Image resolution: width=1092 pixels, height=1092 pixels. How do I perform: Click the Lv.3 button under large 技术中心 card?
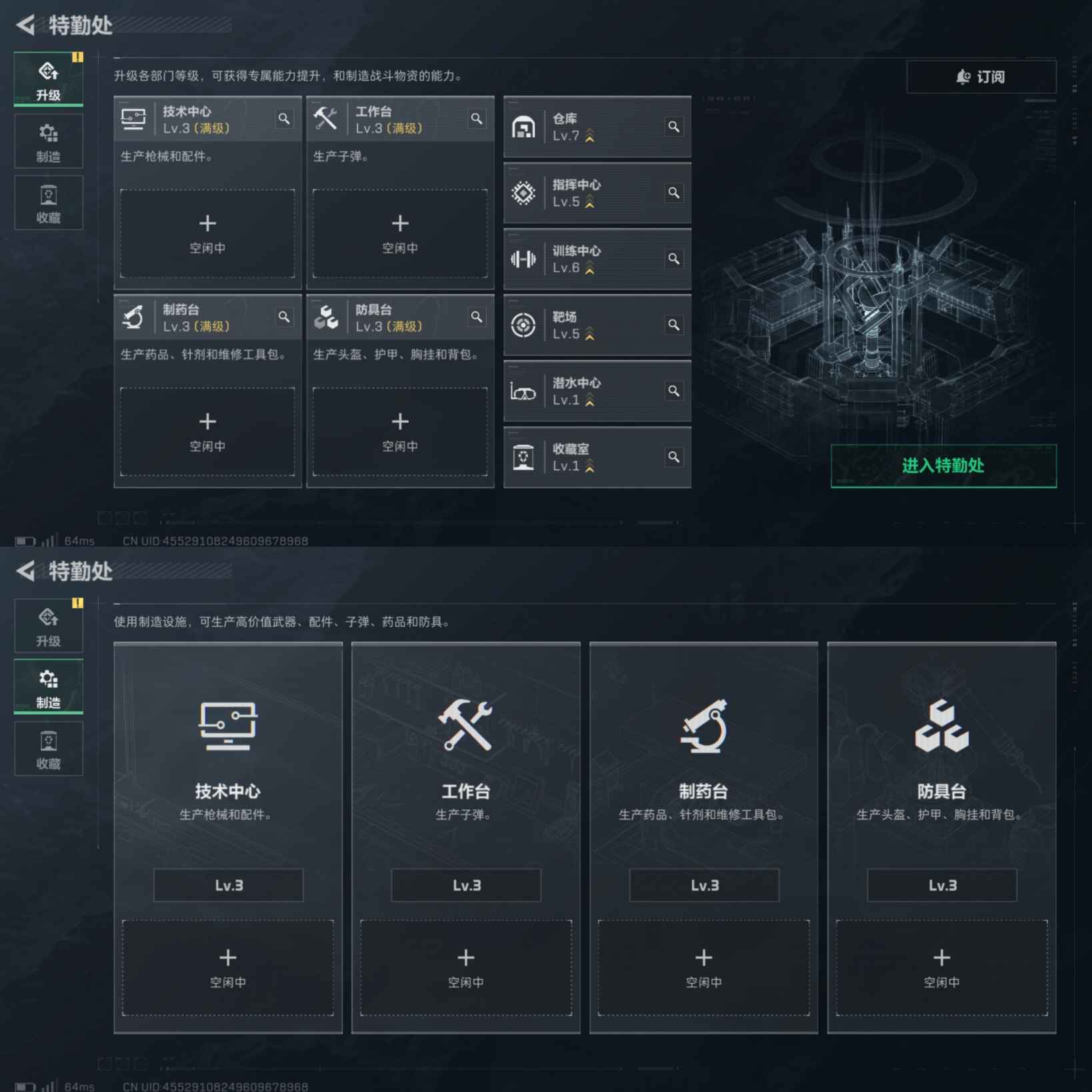pyautogui.click(x=228, y=885)
